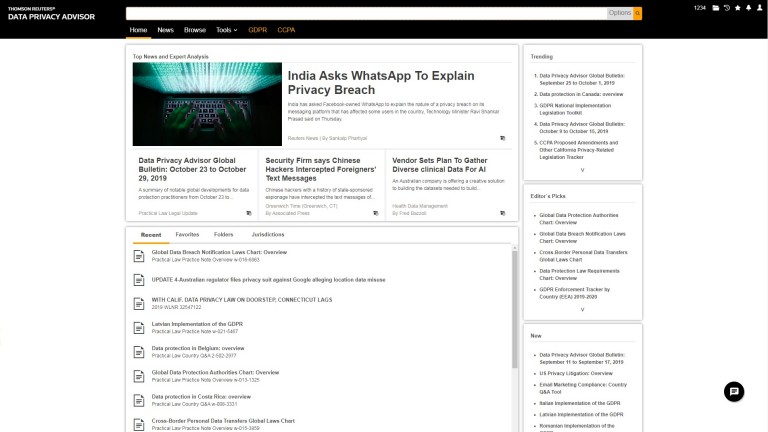Open the live chat bubble icon
This screenshot has height=432, width=768.
point(734,391)
